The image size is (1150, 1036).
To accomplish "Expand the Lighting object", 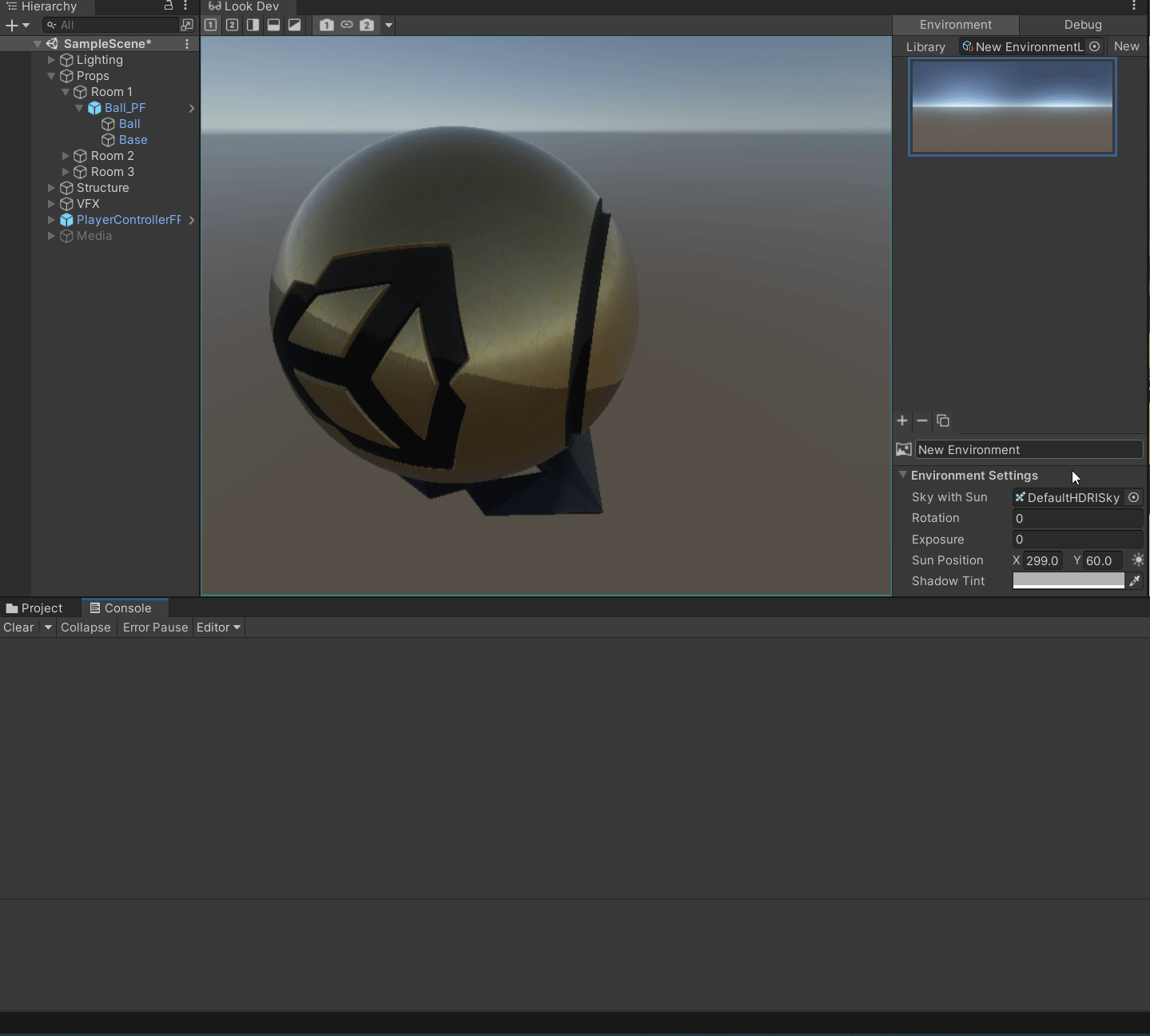I will tap(51, 60).
